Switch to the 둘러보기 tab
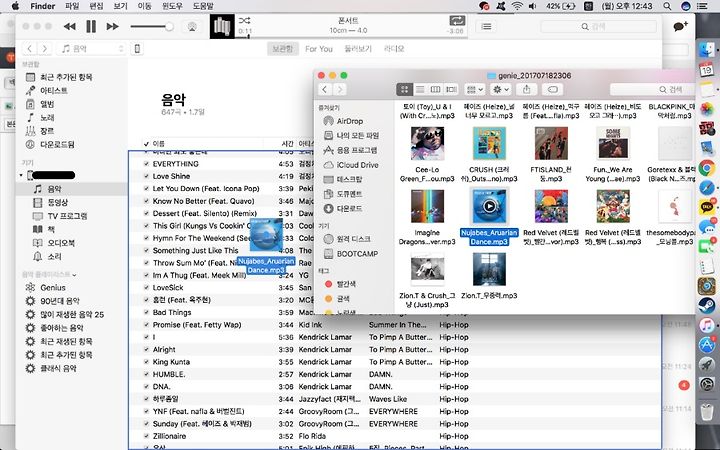This screenshot has height=450, width=720. tap(358, 49)
